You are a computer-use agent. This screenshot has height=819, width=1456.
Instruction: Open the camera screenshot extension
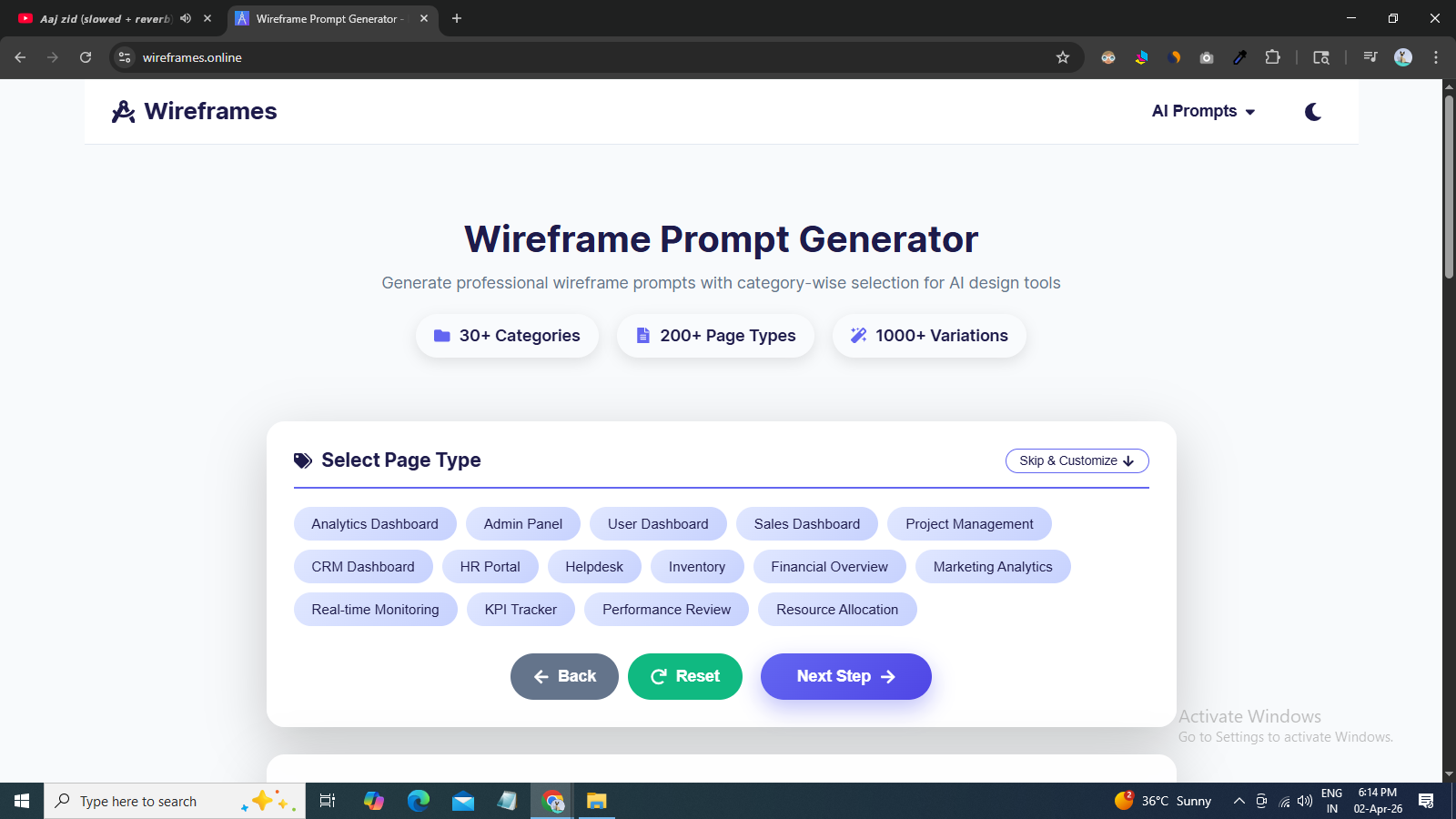(1207, 56)
